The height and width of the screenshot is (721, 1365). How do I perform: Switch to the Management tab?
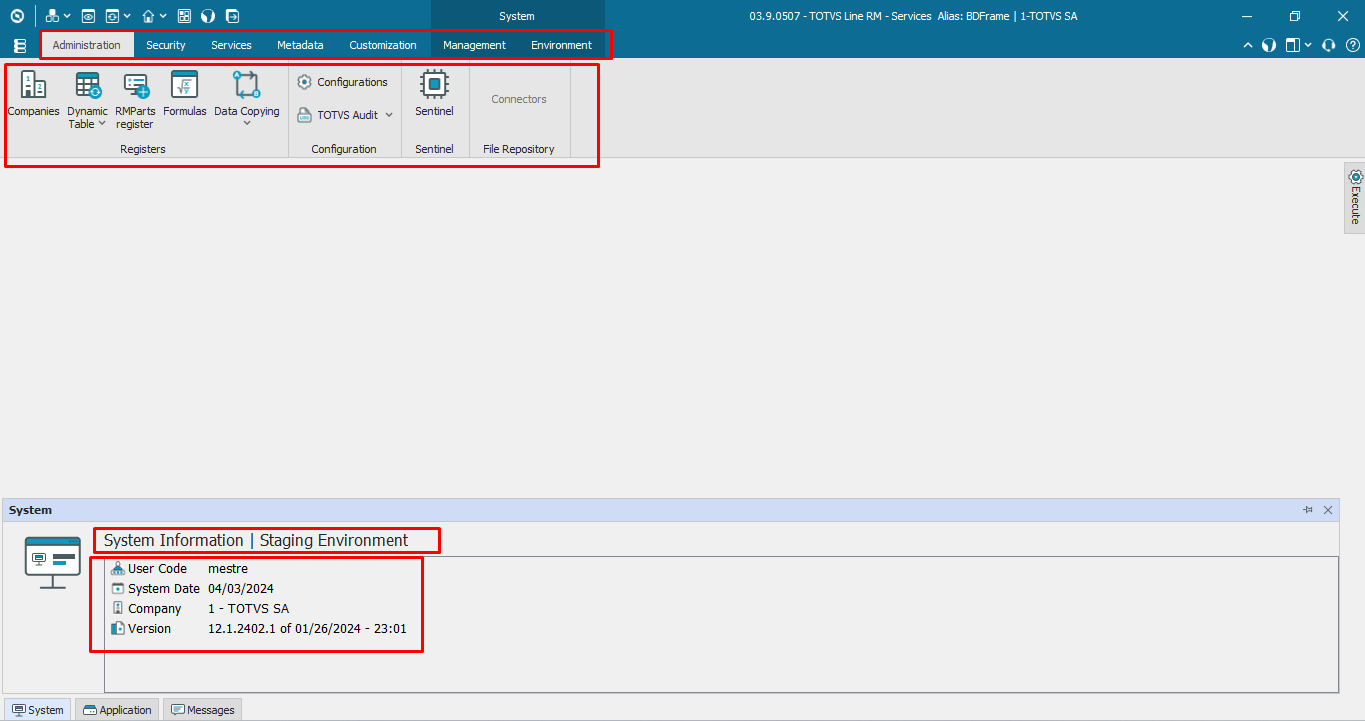tap(474, 45)
